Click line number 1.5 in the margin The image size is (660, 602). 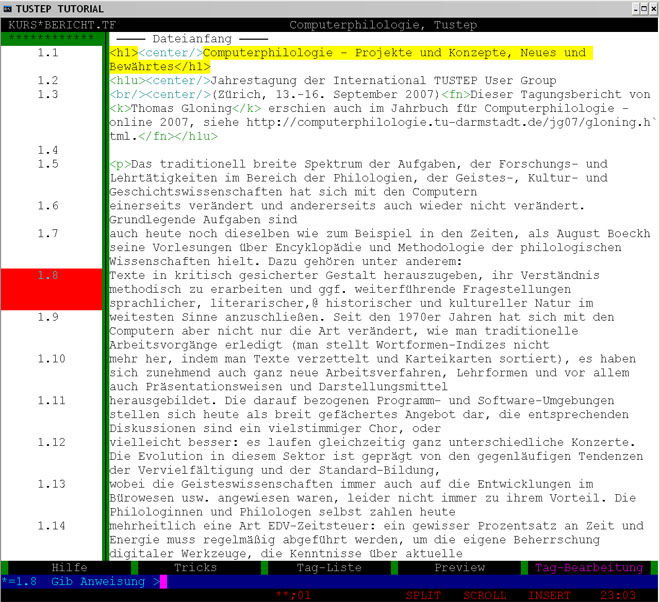click(x=48, y=163)
